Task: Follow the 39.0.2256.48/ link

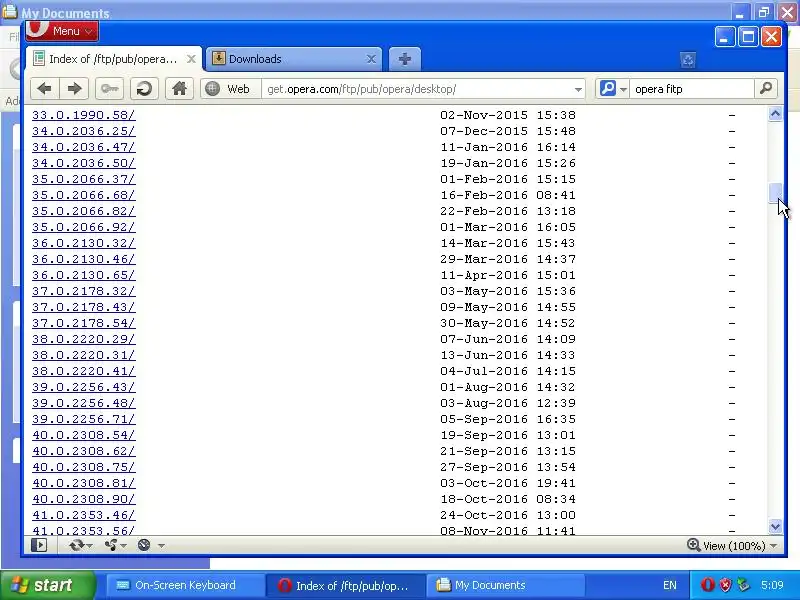Action: tap(84, 403)
